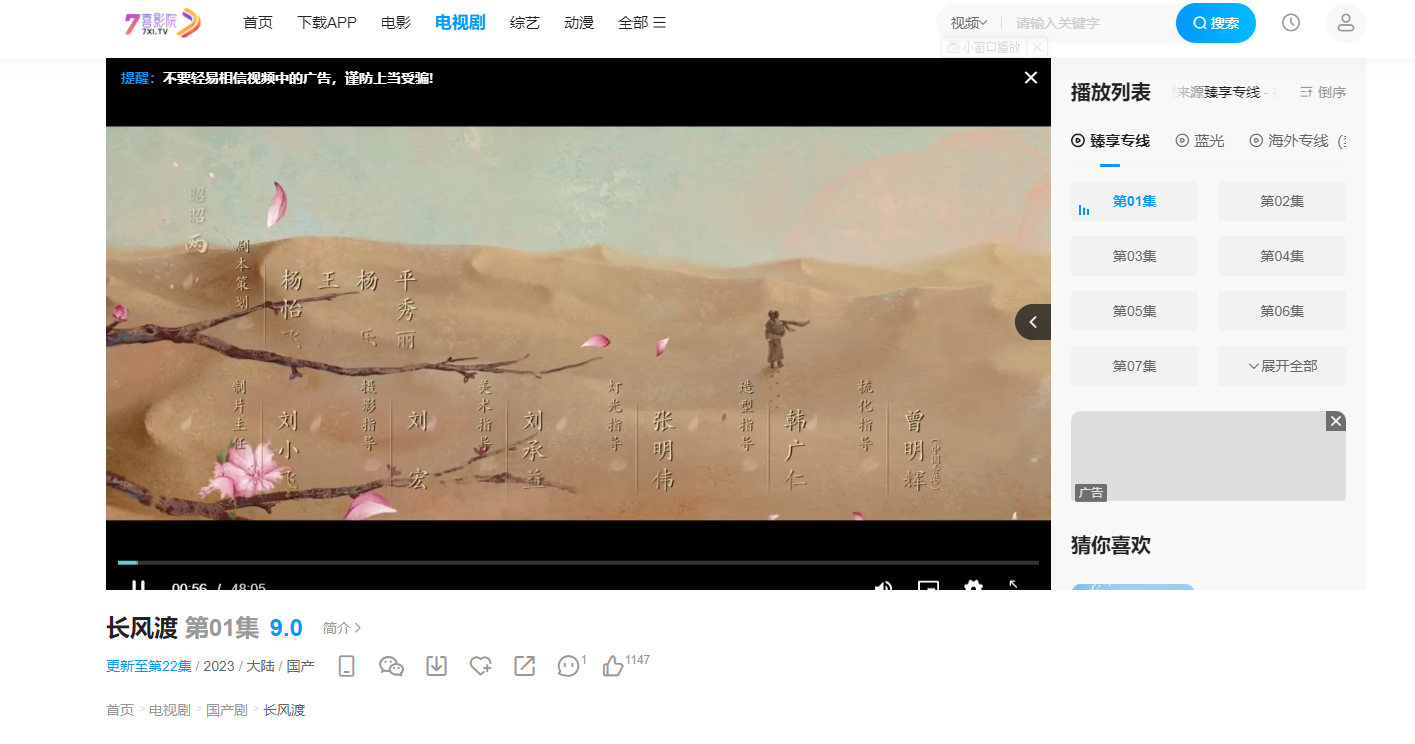Play episode 第03集
Viewport: 1415px width, 744px height.
pyautogui.click(x=1134, y=256)
